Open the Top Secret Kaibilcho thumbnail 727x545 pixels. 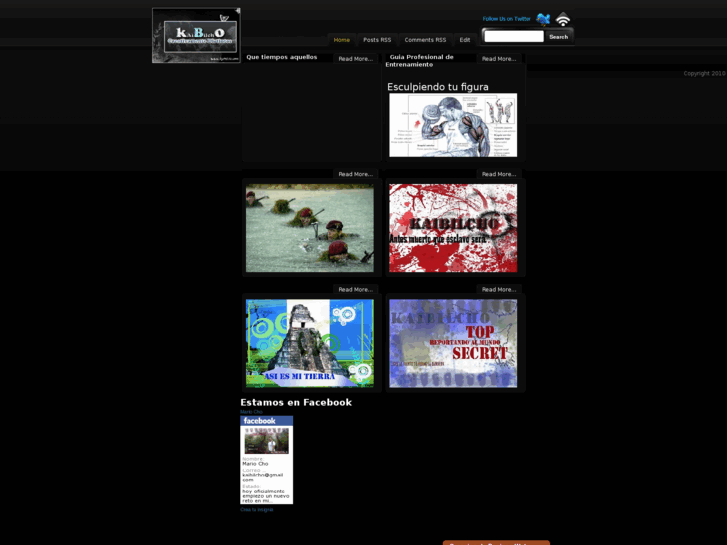click(x=453, y=343)
